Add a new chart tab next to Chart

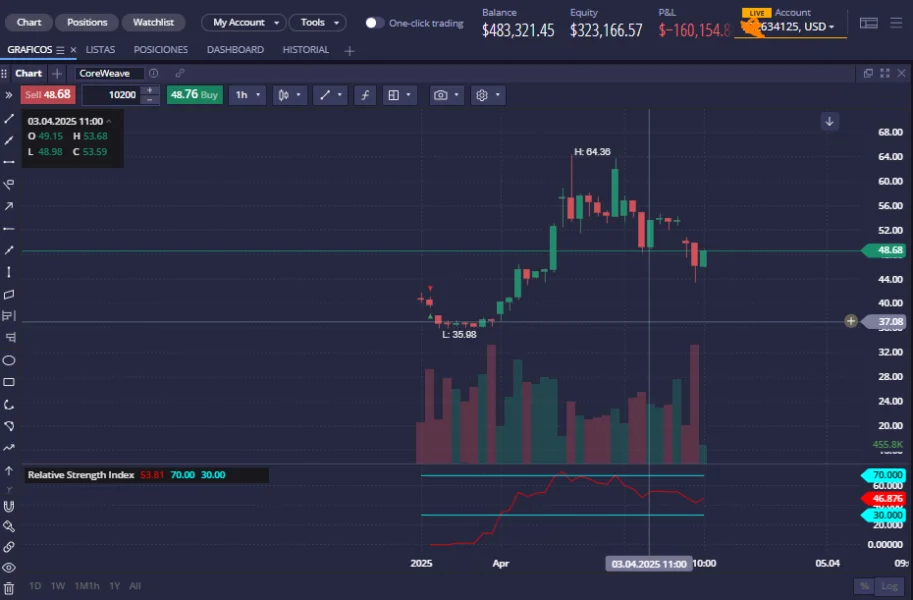(56, 73)
